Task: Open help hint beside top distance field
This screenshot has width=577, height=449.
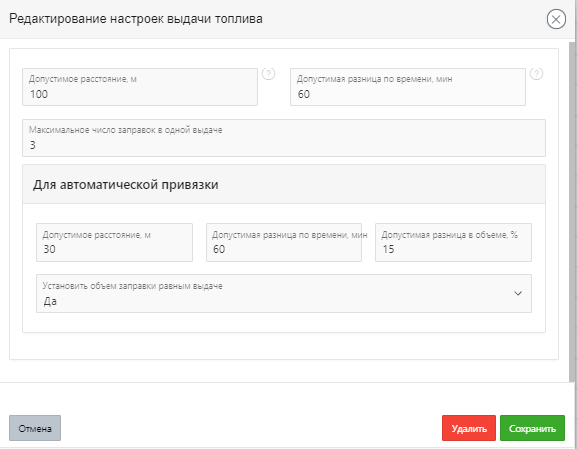Action: (268, 74)
